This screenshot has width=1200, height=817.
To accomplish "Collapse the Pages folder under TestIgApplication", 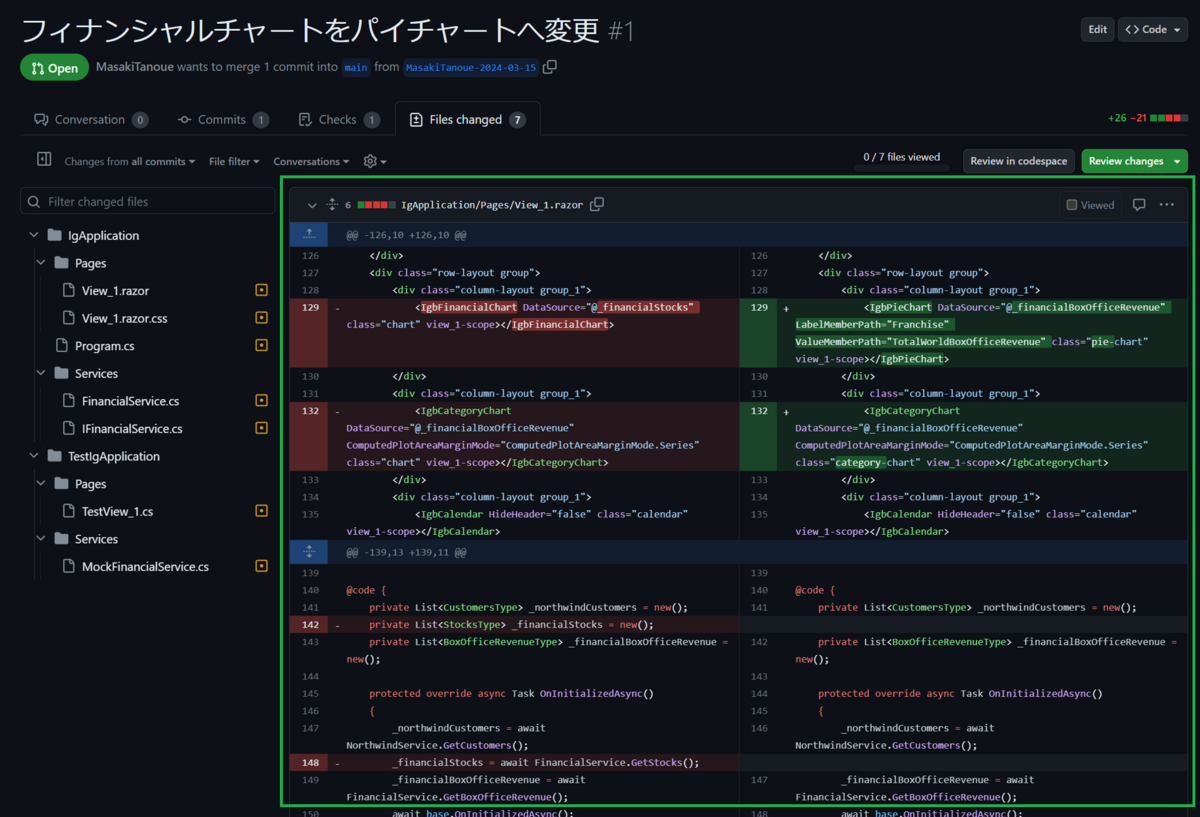I will pos(42,484).
